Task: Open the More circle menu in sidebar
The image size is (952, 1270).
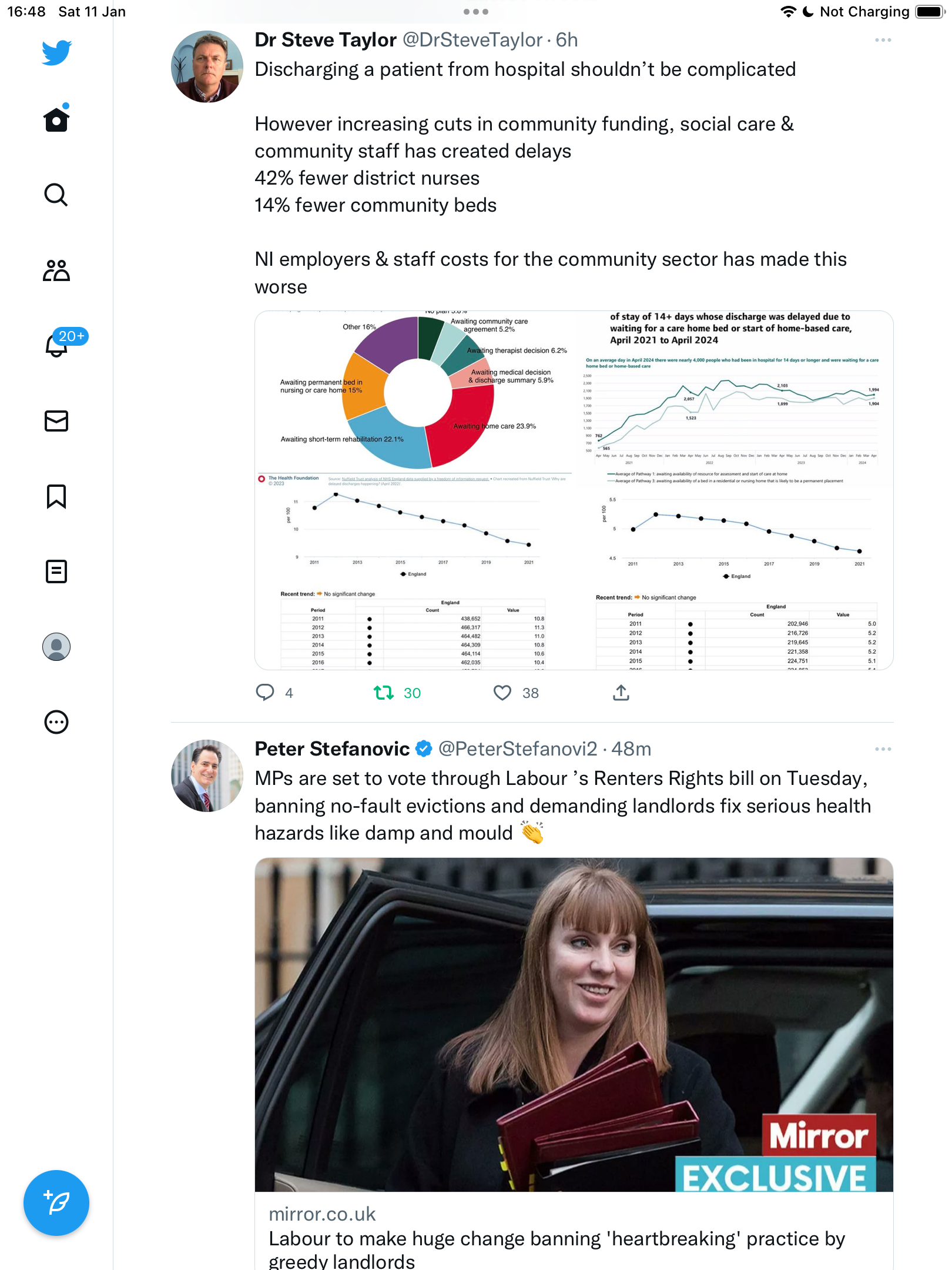Action: [x=56, y=722]
